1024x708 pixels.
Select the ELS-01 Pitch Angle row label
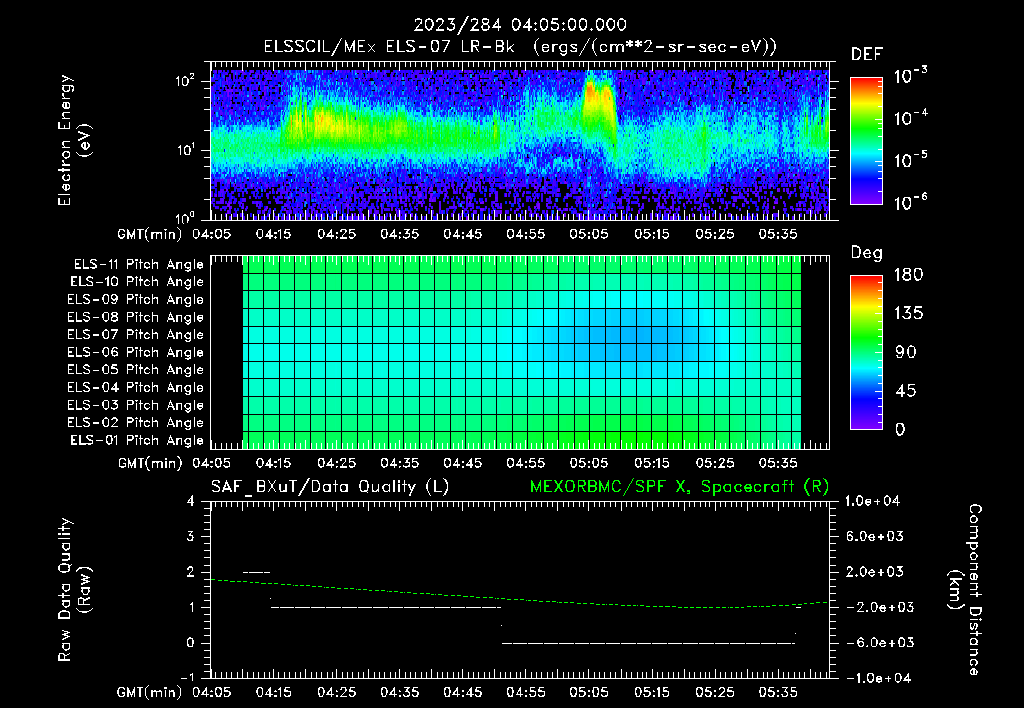136,440
